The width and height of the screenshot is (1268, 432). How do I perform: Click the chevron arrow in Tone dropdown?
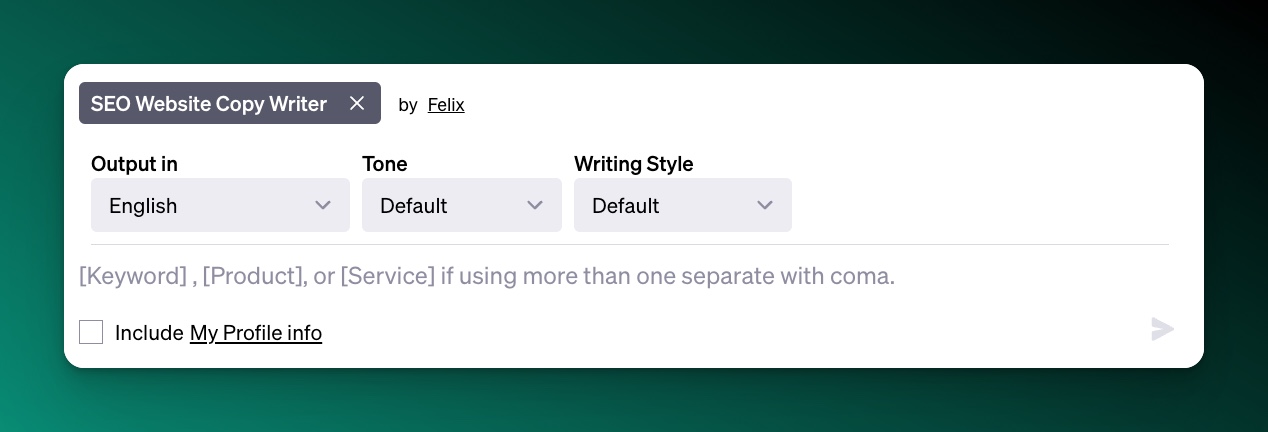coord(535,205)
